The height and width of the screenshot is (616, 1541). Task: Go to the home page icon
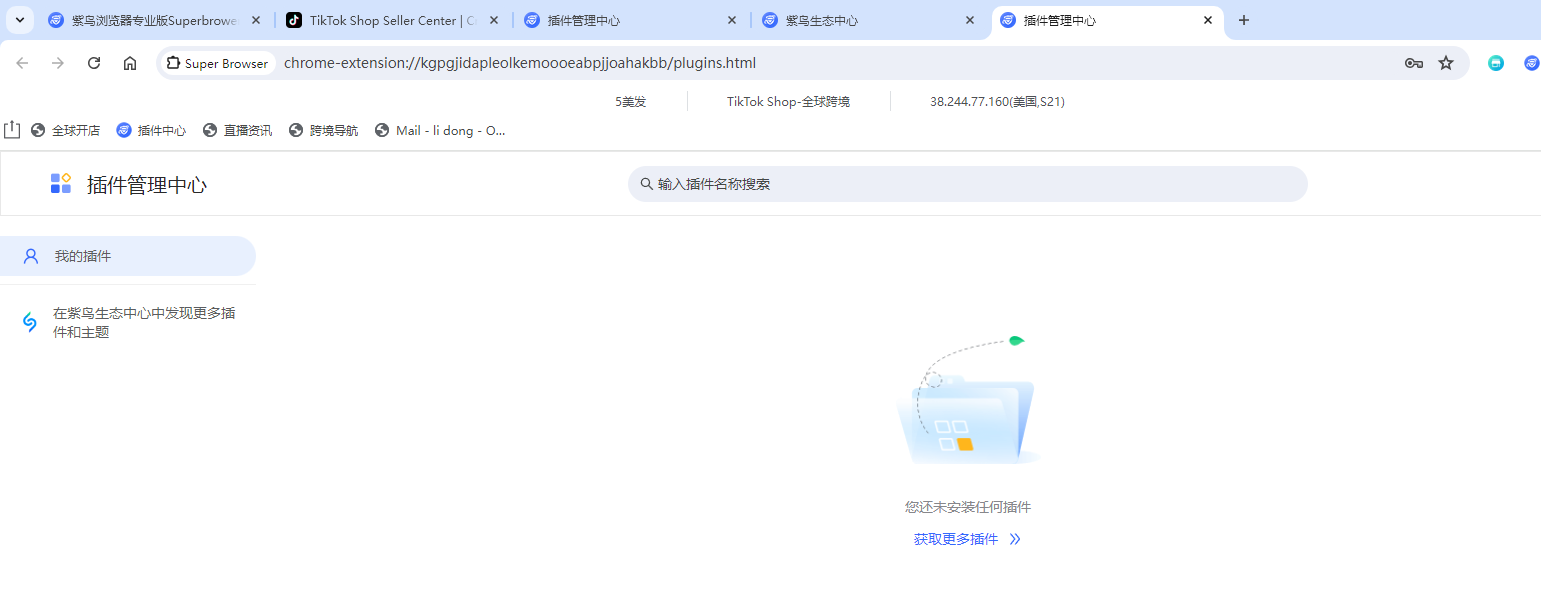click(130, 63)
